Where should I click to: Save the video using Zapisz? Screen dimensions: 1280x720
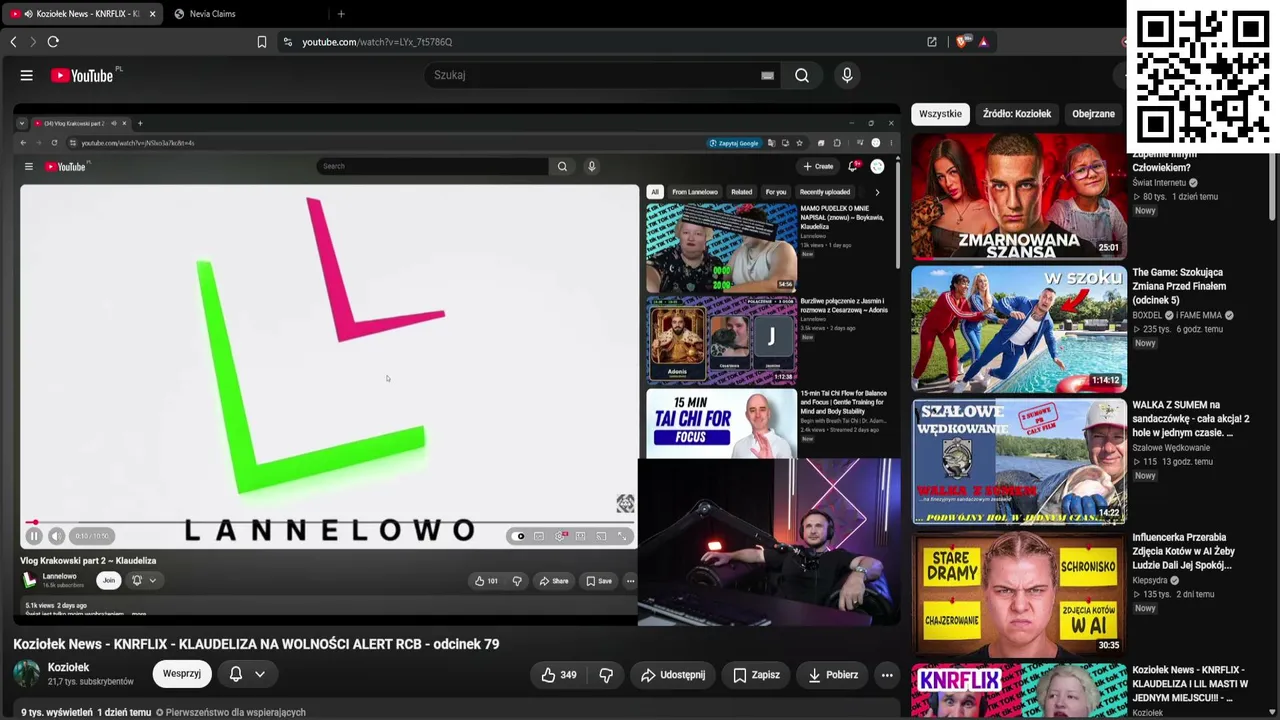click(756, 675)
